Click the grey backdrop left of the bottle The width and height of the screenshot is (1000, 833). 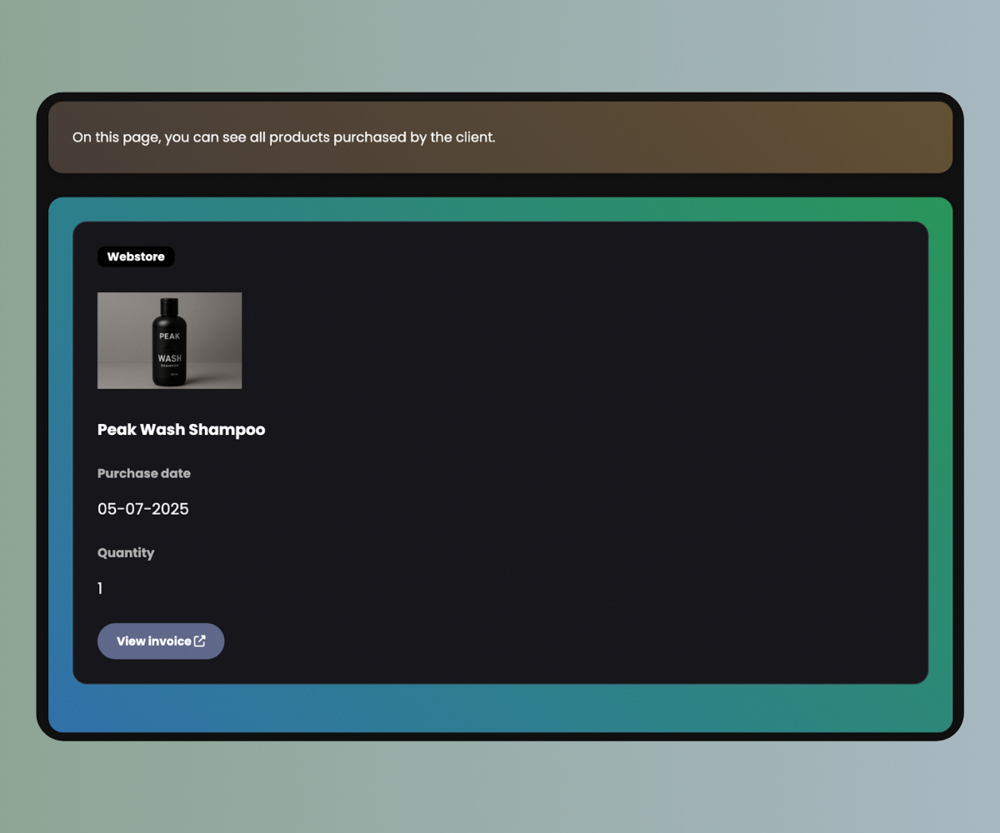[x=120, y=340]
